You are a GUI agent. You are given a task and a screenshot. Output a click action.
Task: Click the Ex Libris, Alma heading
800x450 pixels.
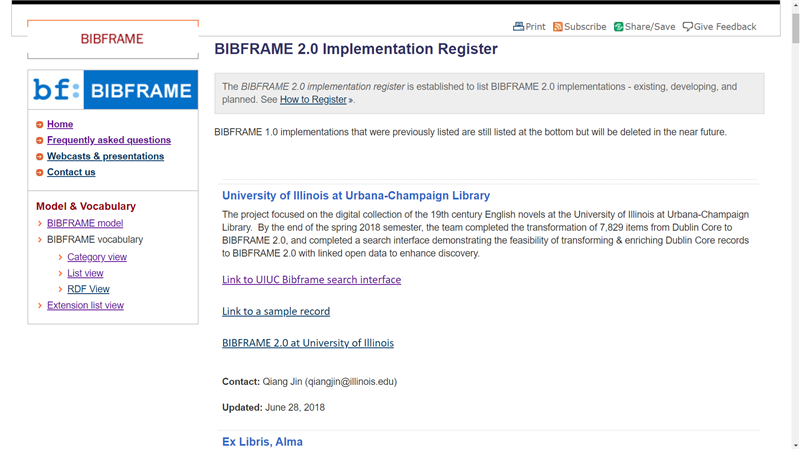[x=262, y=442]
